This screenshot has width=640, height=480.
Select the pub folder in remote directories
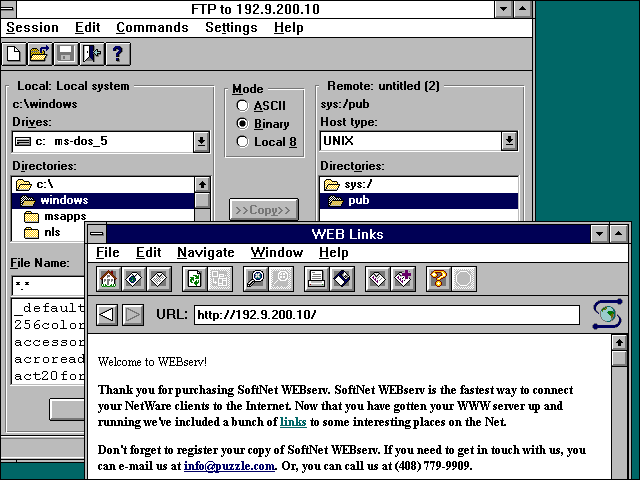click(419, 200)
